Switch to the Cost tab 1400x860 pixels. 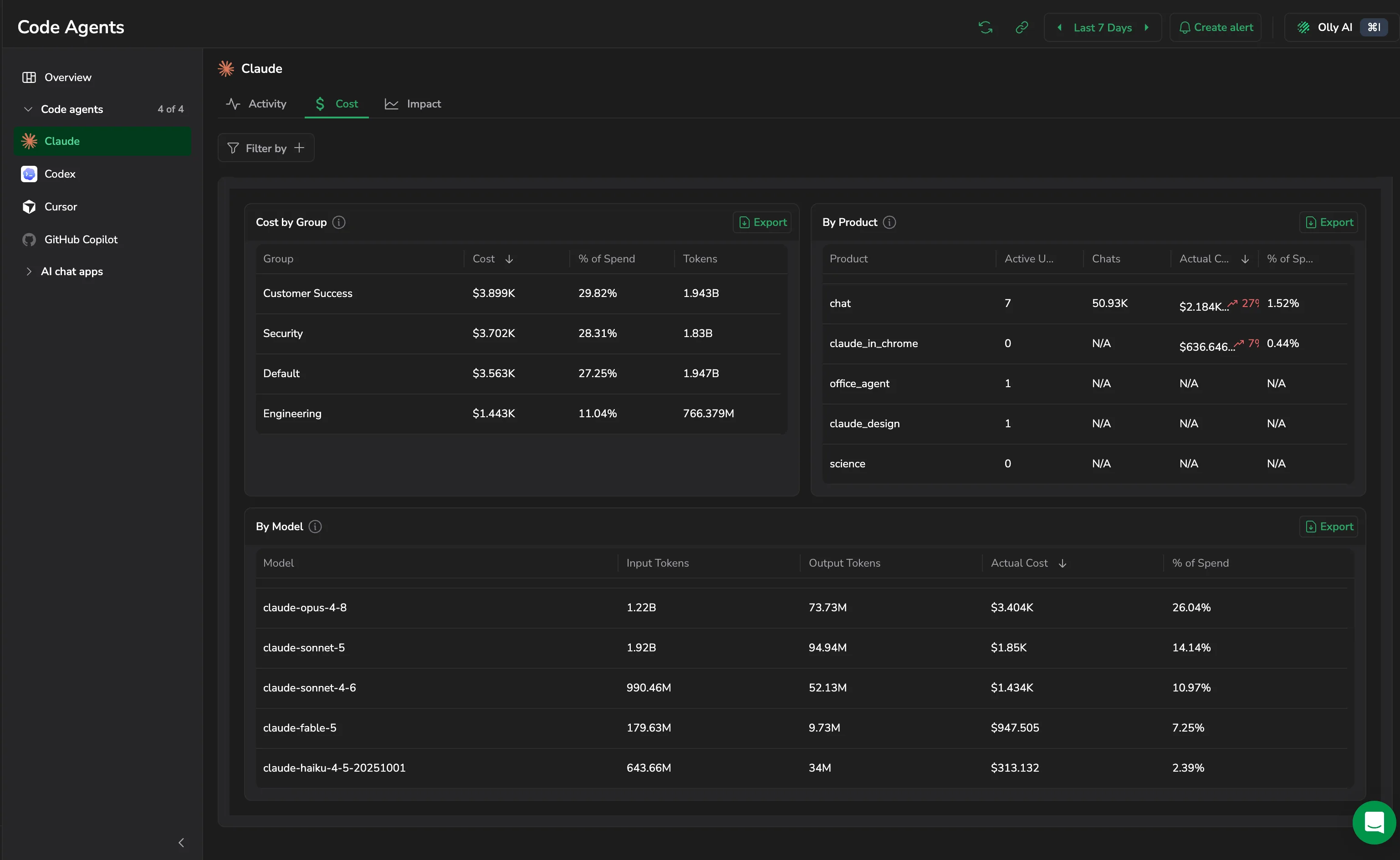click(337, 103)
